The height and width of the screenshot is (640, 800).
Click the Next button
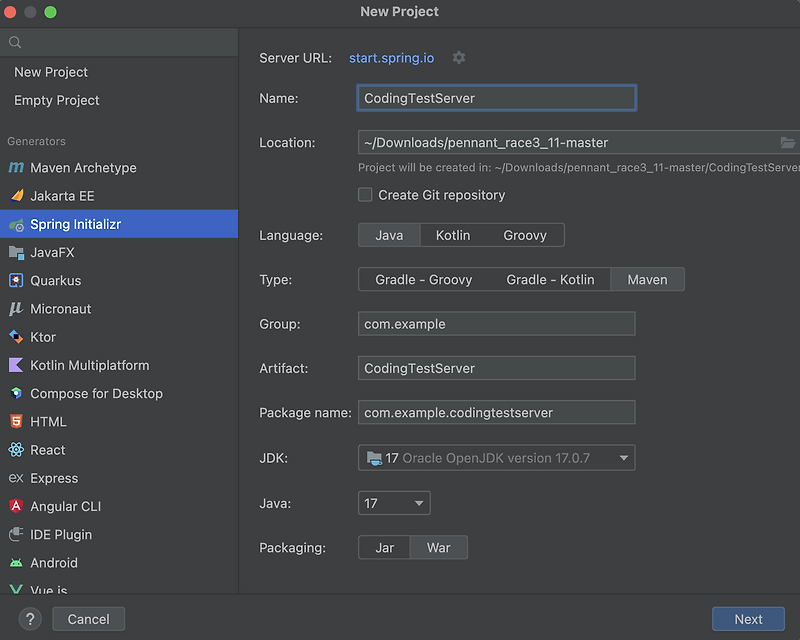(x=748, y=619)
